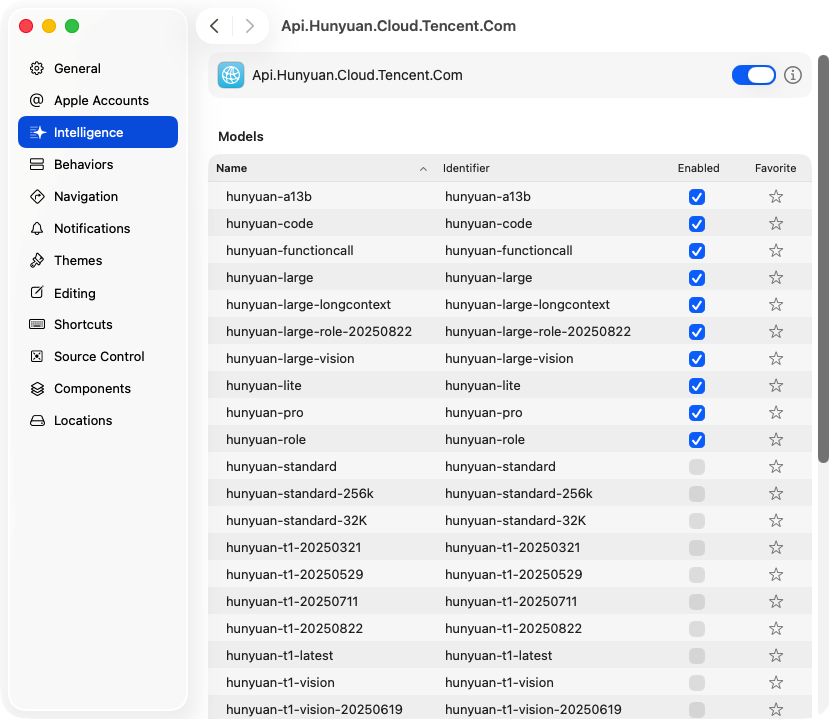The height and width of the screenshot is (719, 832).
Task: Click the models list vertical scrollbar
Action: point(823,259)
